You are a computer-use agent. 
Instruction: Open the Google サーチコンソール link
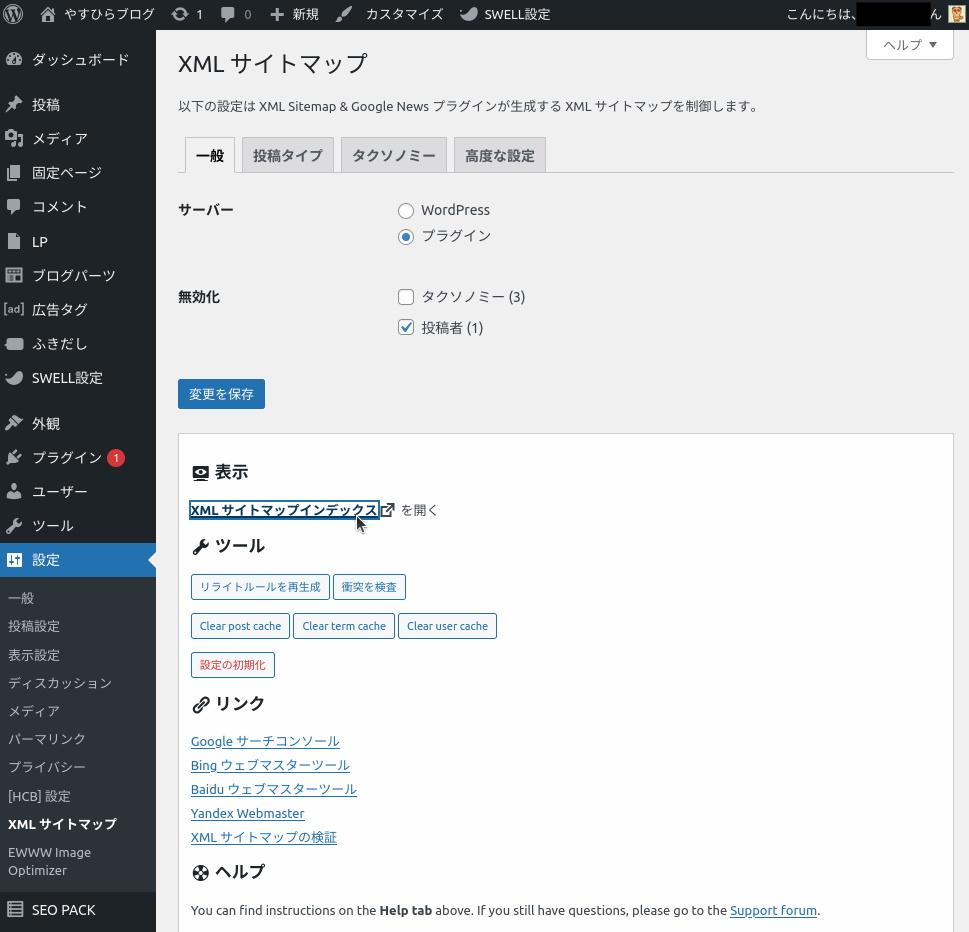click(x=265, y=742)
